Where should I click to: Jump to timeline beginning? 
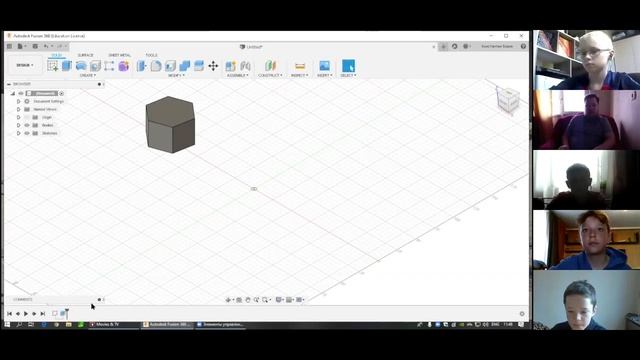click(9, 314)
